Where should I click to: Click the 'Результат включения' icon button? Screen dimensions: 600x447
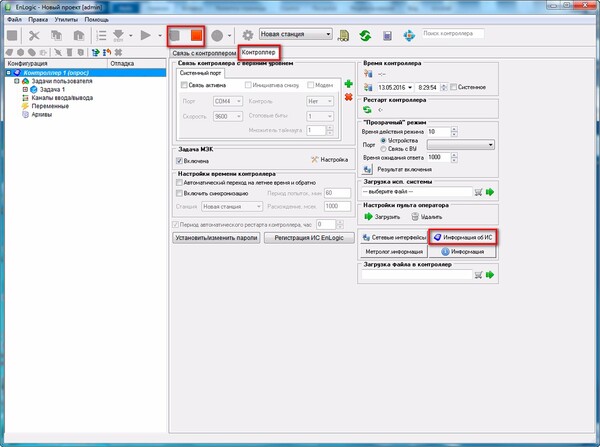(367, 169)
